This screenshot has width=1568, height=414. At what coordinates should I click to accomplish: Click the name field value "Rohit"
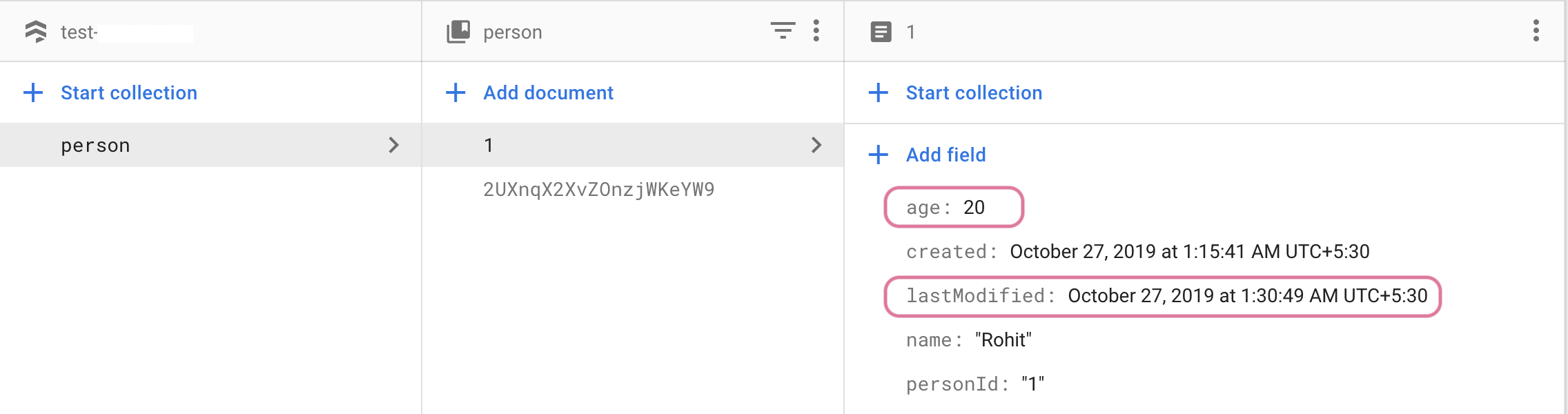pos(1003,340)
